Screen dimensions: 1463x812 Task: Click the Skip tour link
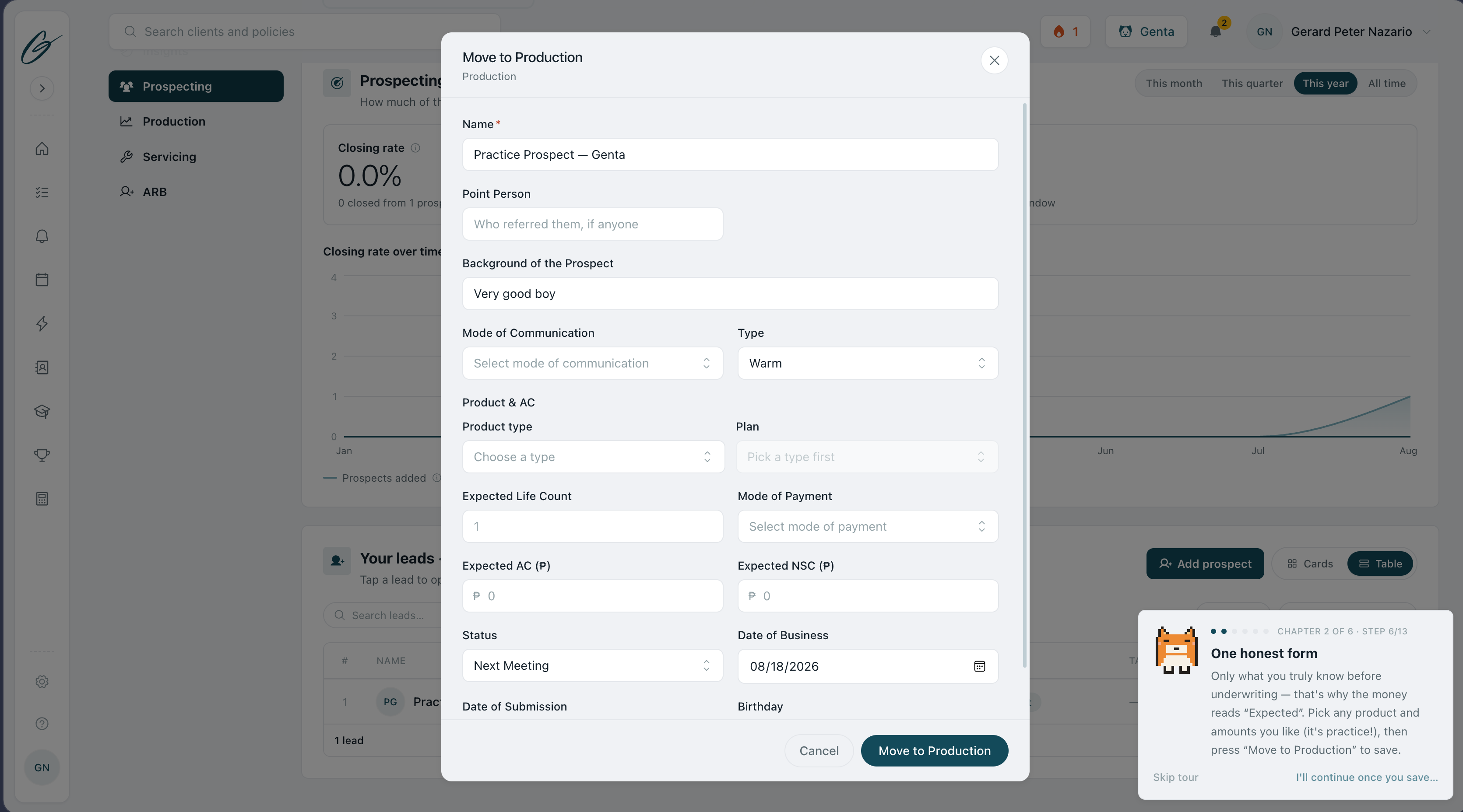pos(1176,777)
